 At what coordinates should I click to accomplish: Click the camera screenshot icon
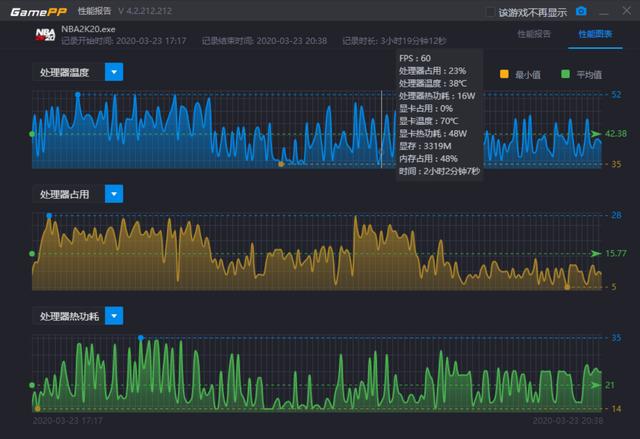[581, 11]
